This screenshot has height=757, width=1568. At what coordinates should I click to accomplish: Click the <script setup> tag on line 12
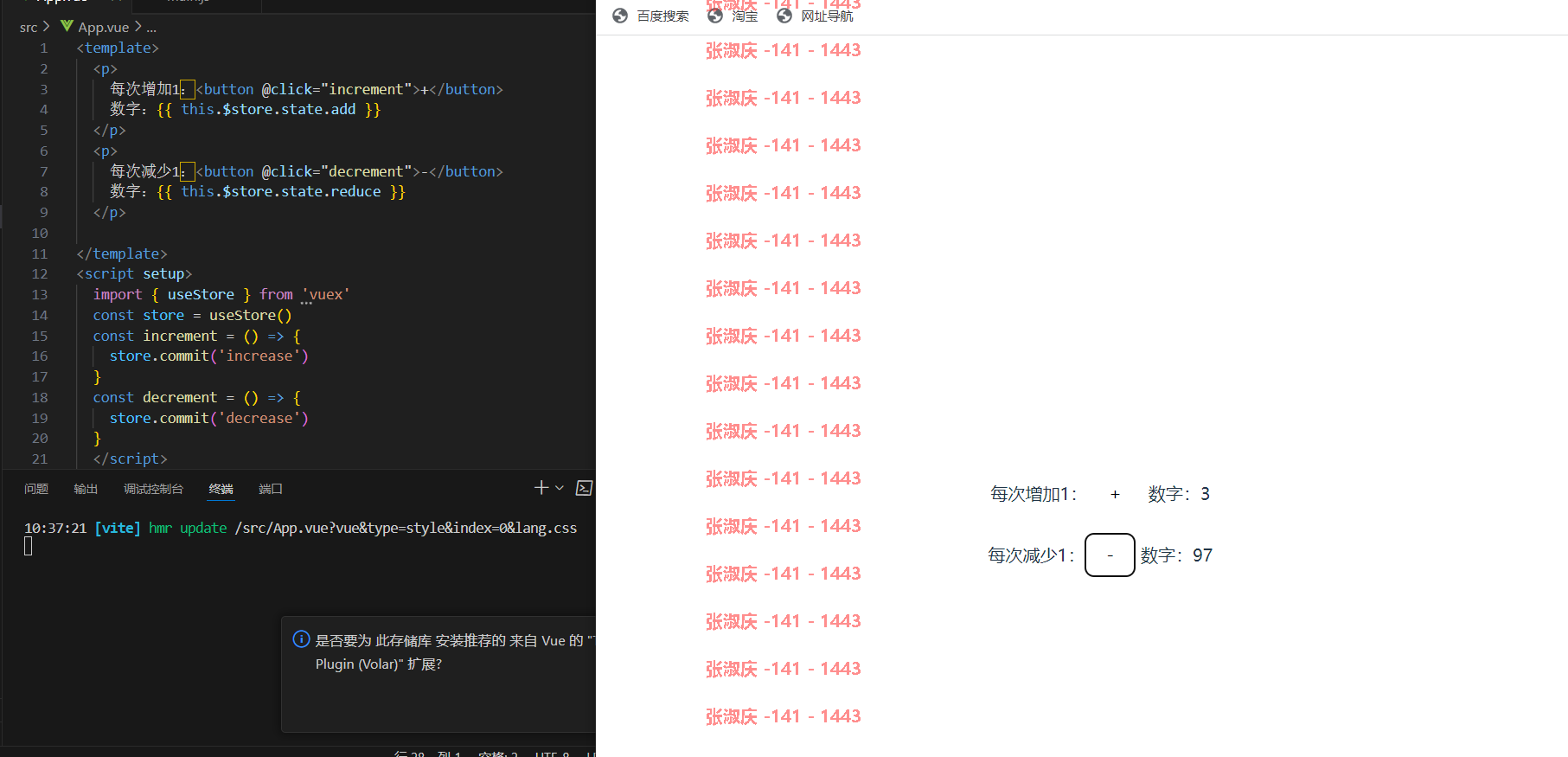[134, 273]
